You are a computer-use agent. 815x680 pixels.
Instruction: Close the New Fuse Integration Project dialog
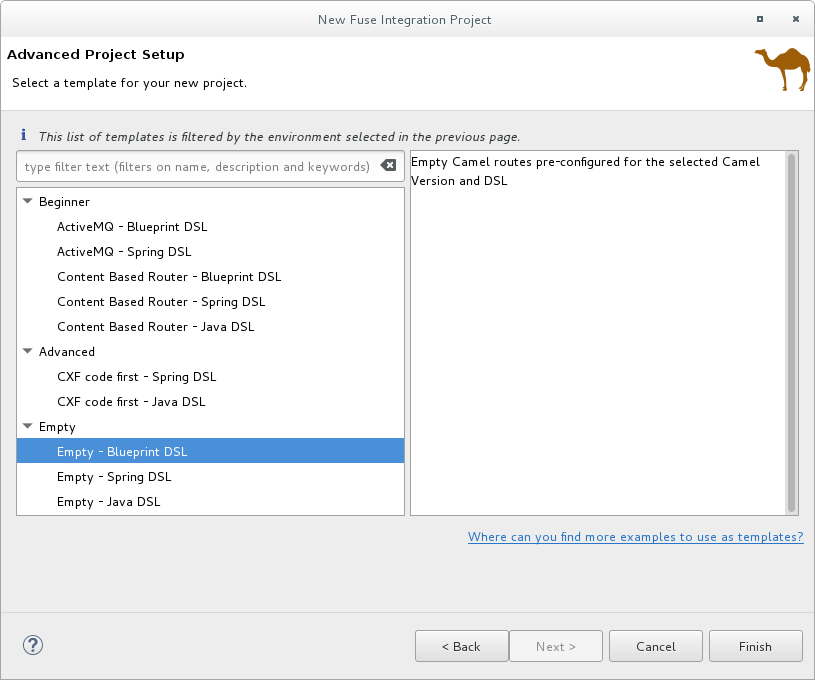796,19
